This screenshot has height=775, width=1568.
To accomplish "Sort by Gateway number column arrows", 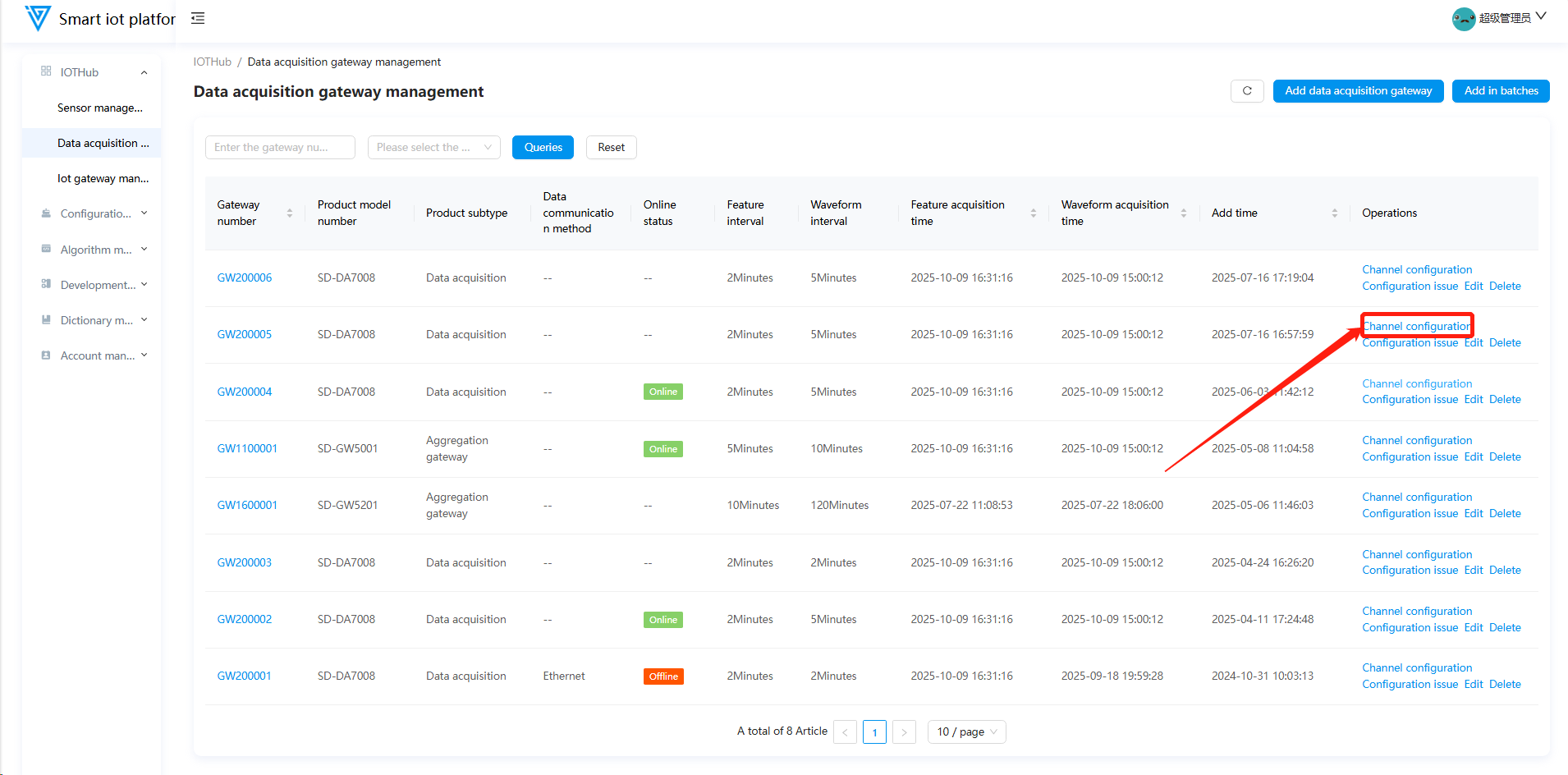I will (289, 213).
